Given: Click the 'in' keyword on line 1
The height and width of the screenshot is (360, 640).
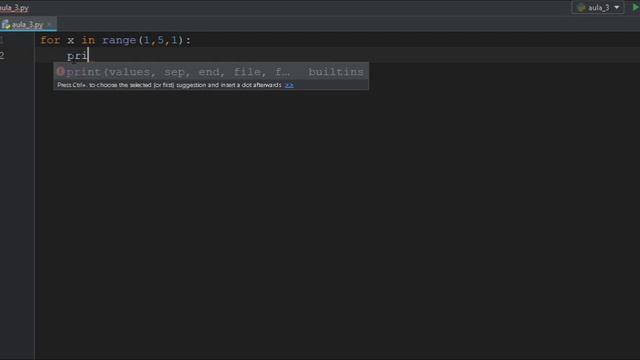Looking at the screenshot, I should [x=88, y=40].
